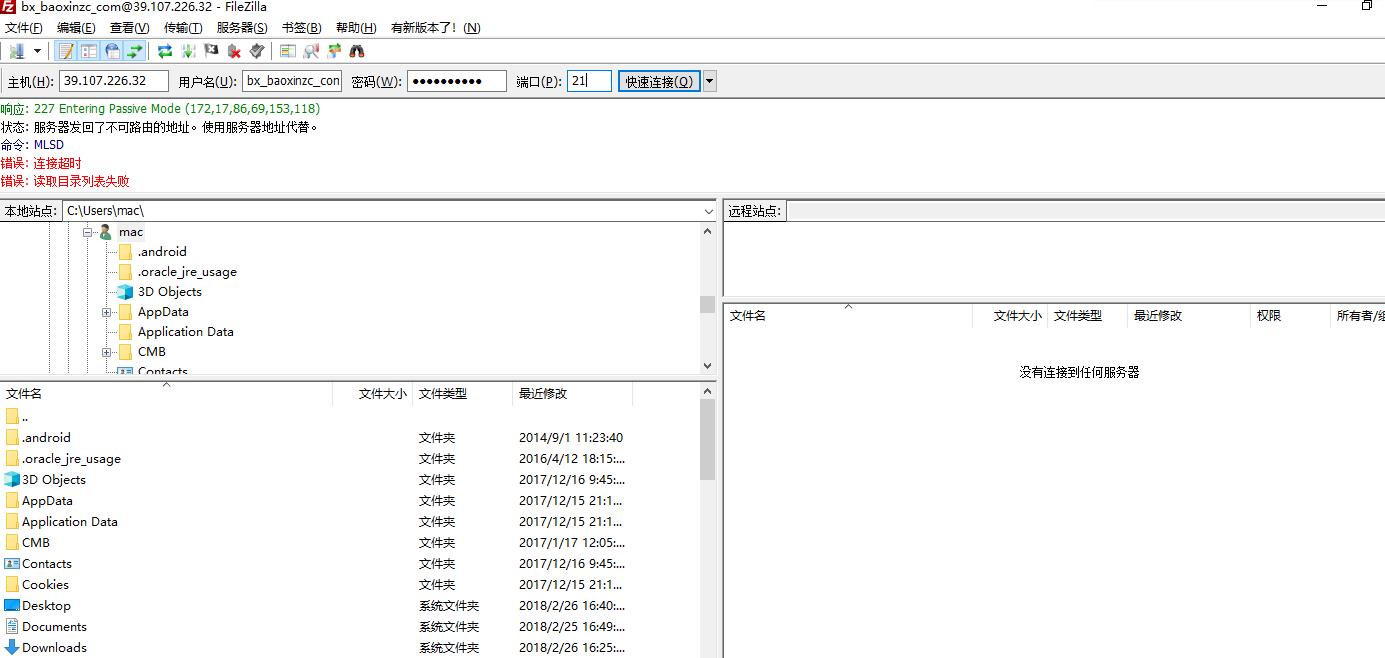The image size is (1385, 658).
Task: Toggle the remote directory tree icon
Action: pyautogui.click(x=112, y=51)
